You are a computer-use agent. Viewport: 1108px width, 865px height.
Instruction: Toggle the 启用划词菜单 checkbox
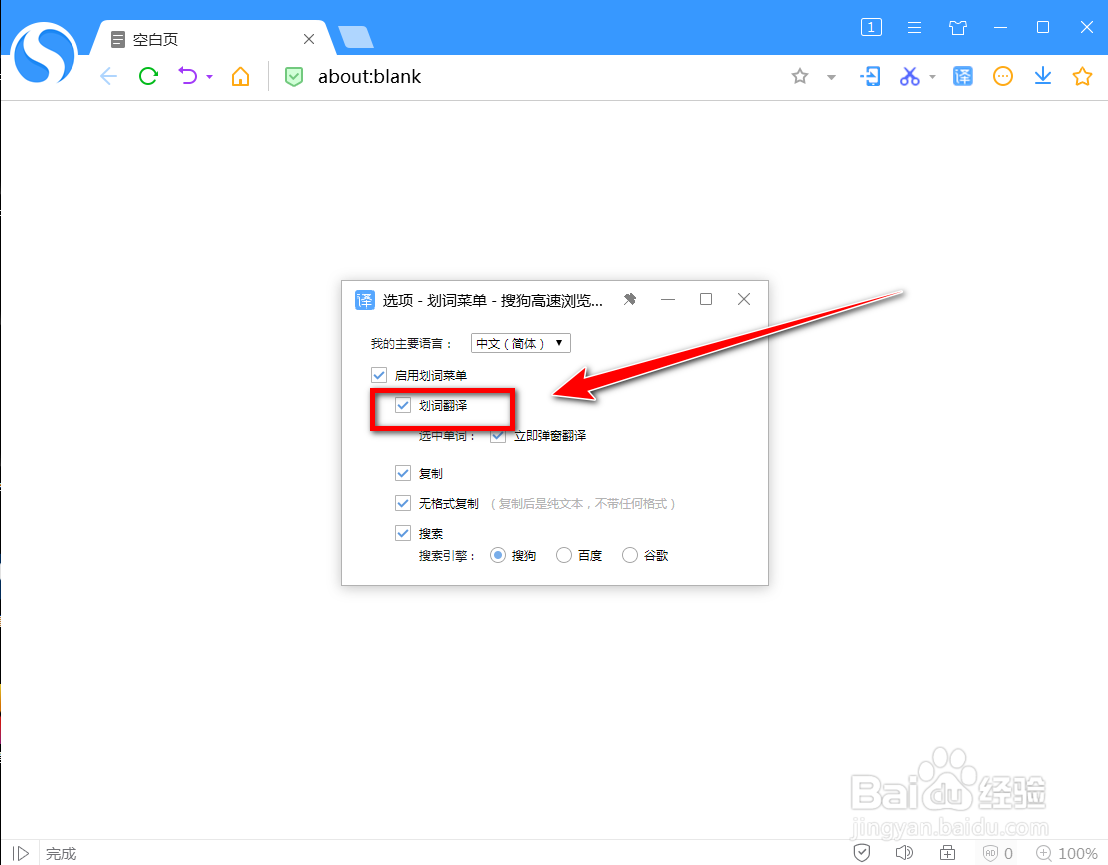pos(379,375)
